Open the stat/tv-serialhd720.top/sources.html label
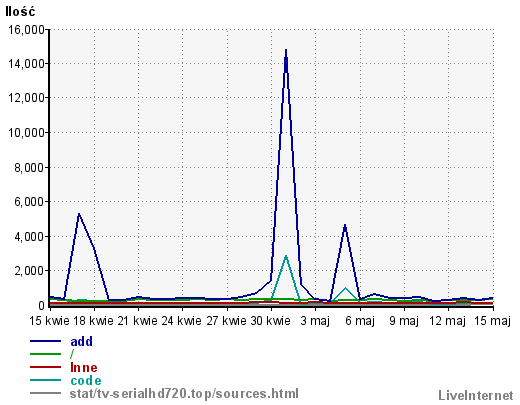The image size is (520, 405). click(184, 393)
